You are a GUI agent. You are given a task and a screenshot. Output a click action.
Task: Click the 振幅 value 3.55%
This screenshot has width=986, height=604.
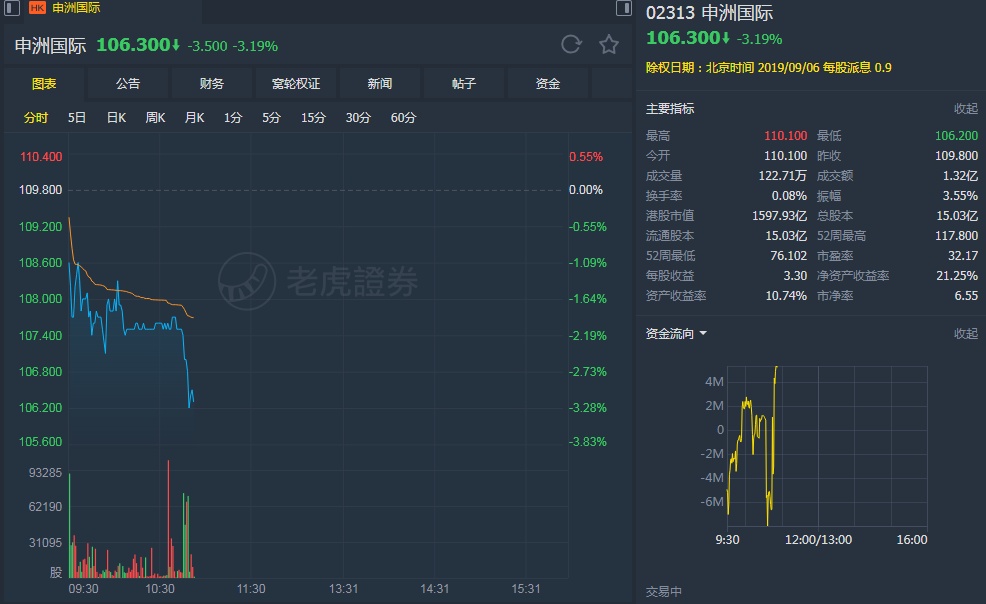[x=960, y=196]
